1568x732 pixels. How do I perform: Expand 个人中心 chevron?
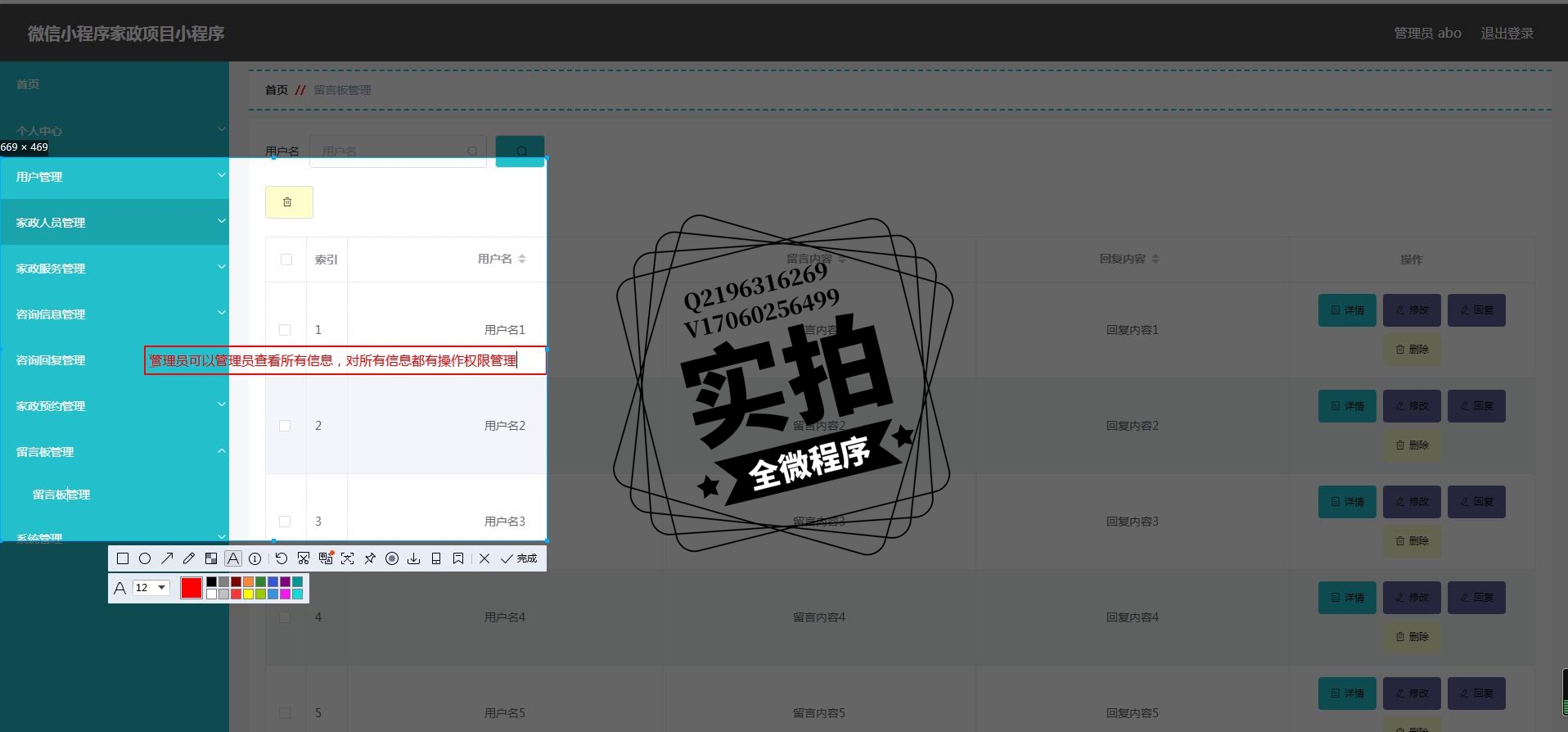point(221,129)
